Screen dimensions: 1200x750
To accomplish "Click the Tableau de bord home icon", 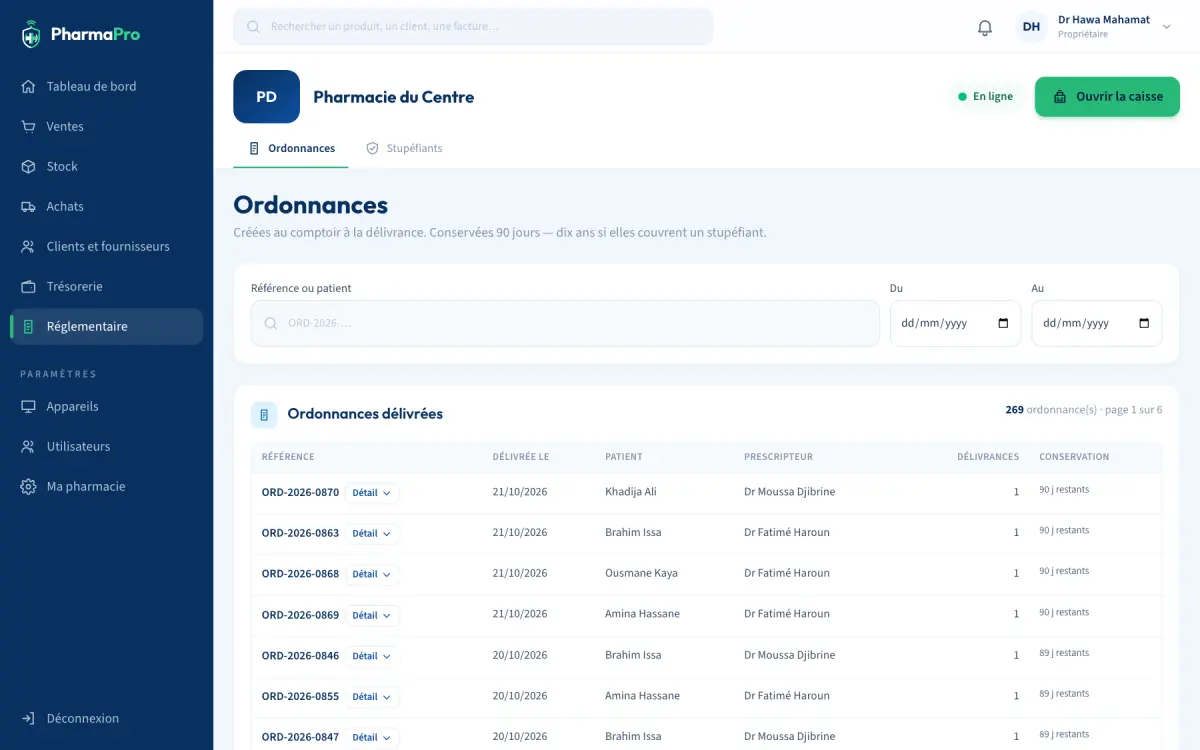I will pos(28,86).
